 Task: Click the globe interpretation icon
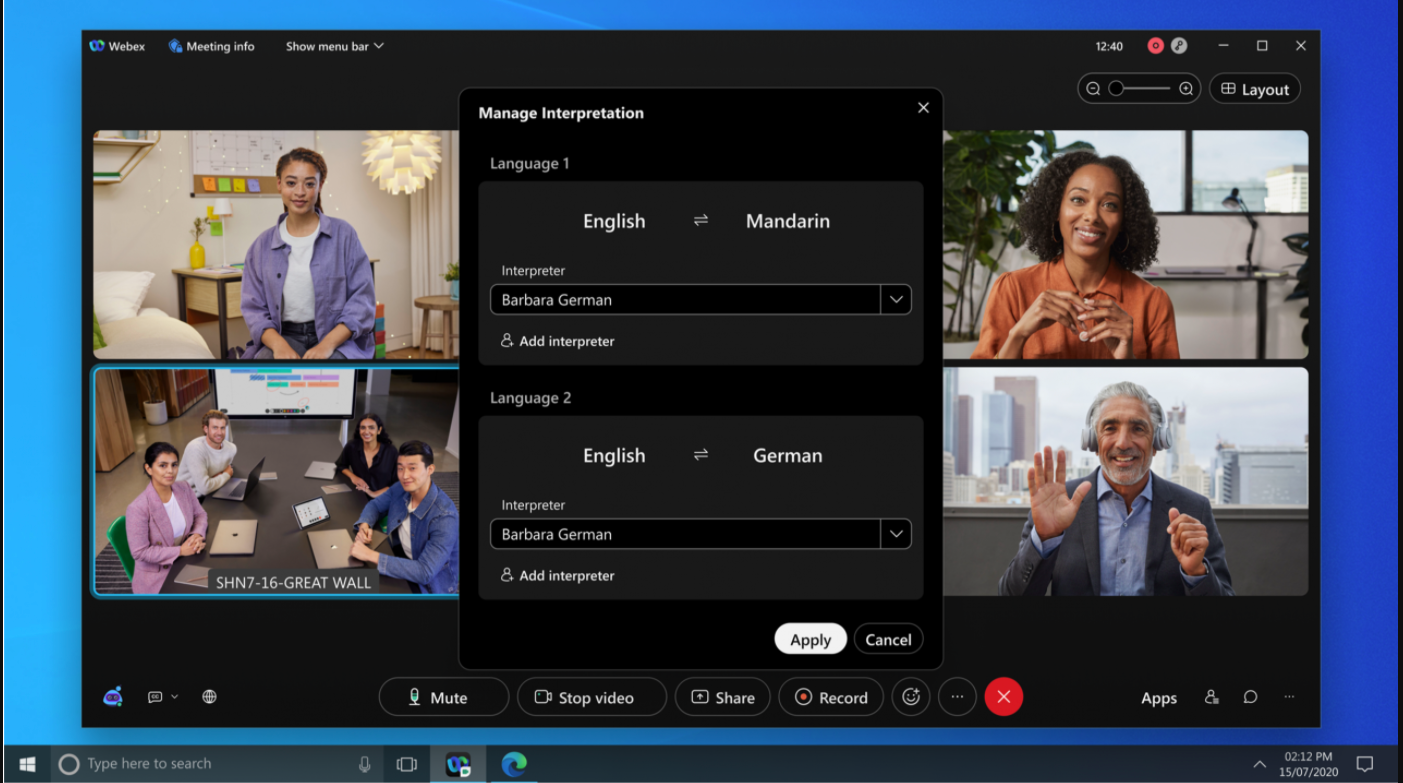pos(209,697)
